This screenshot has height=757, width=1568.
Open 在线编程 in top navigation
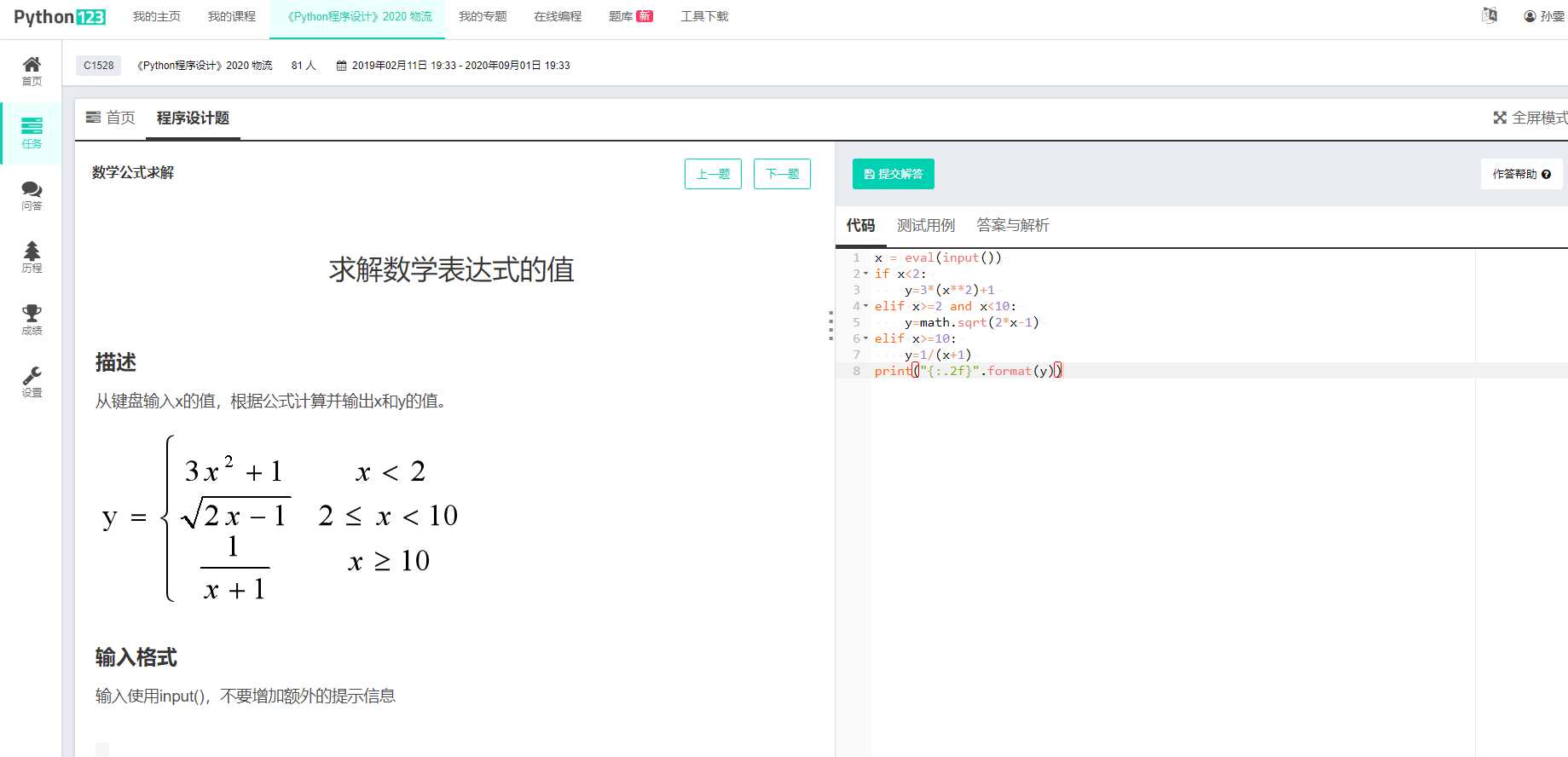[x=558, y=16]
